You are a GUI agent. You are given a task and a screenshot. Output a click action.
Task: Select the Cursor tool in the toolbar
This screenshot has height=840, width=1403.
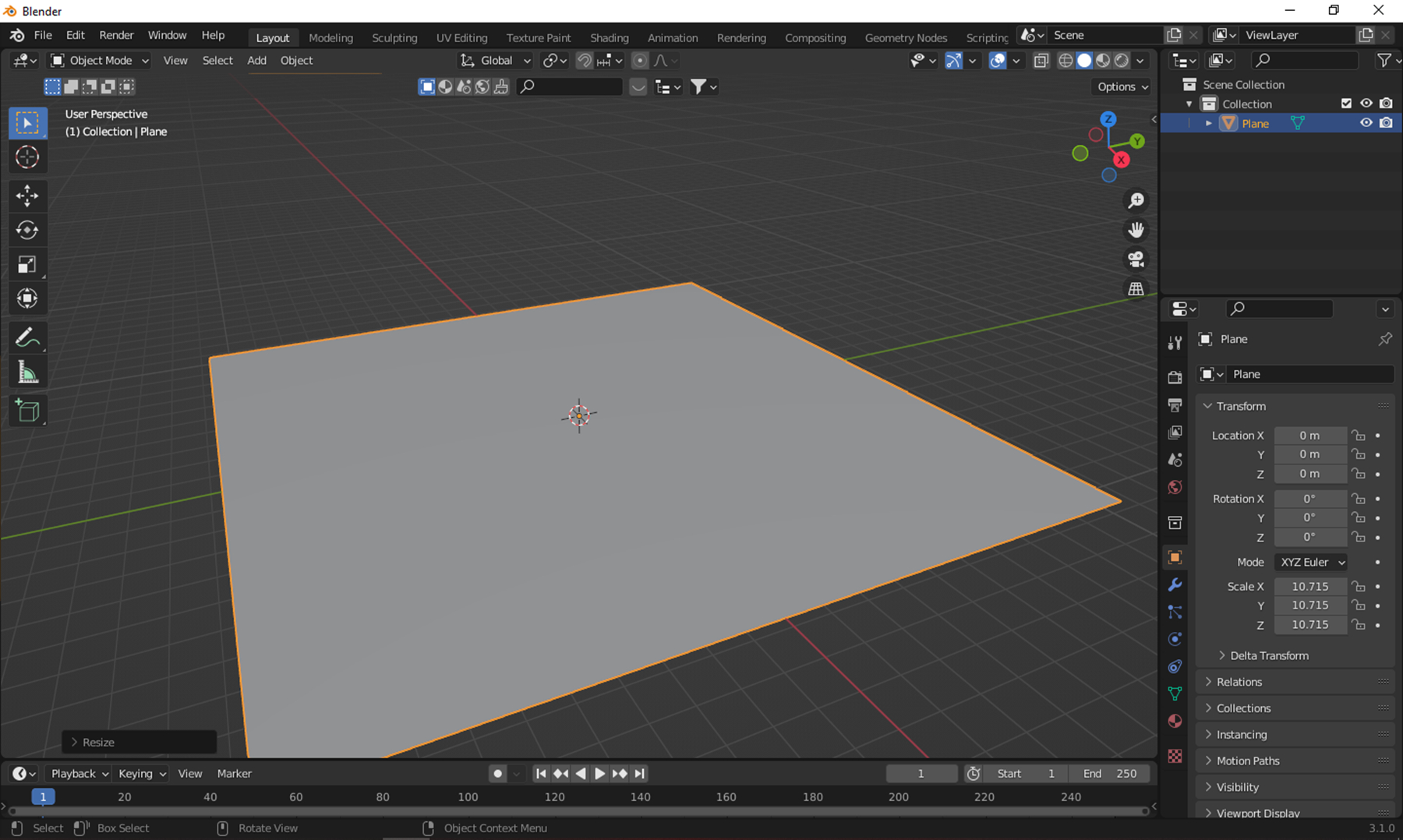point(27,157)
